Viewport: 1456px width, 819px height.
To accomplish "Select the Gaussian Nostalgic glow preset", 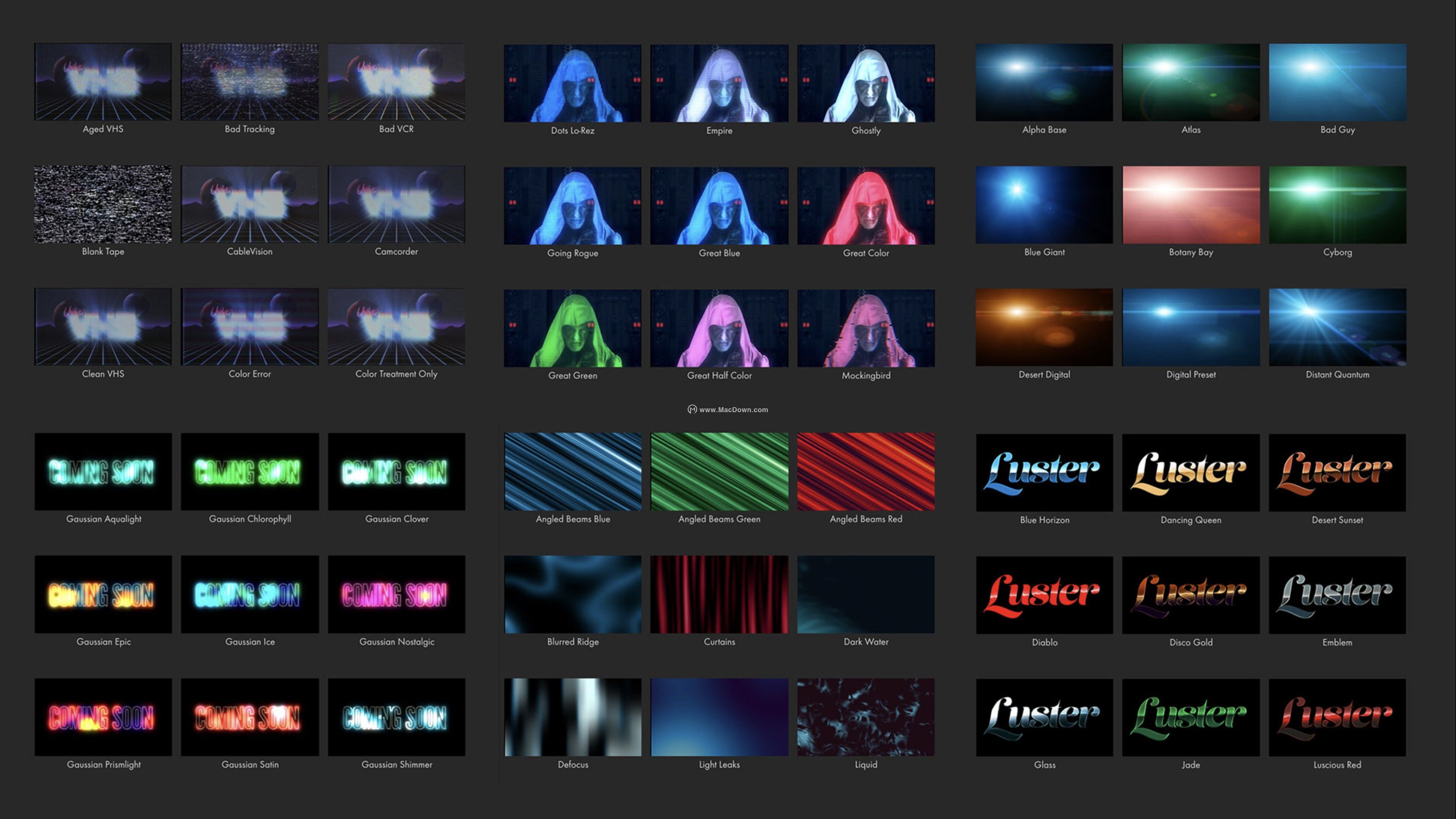I will tap(396, 594).
